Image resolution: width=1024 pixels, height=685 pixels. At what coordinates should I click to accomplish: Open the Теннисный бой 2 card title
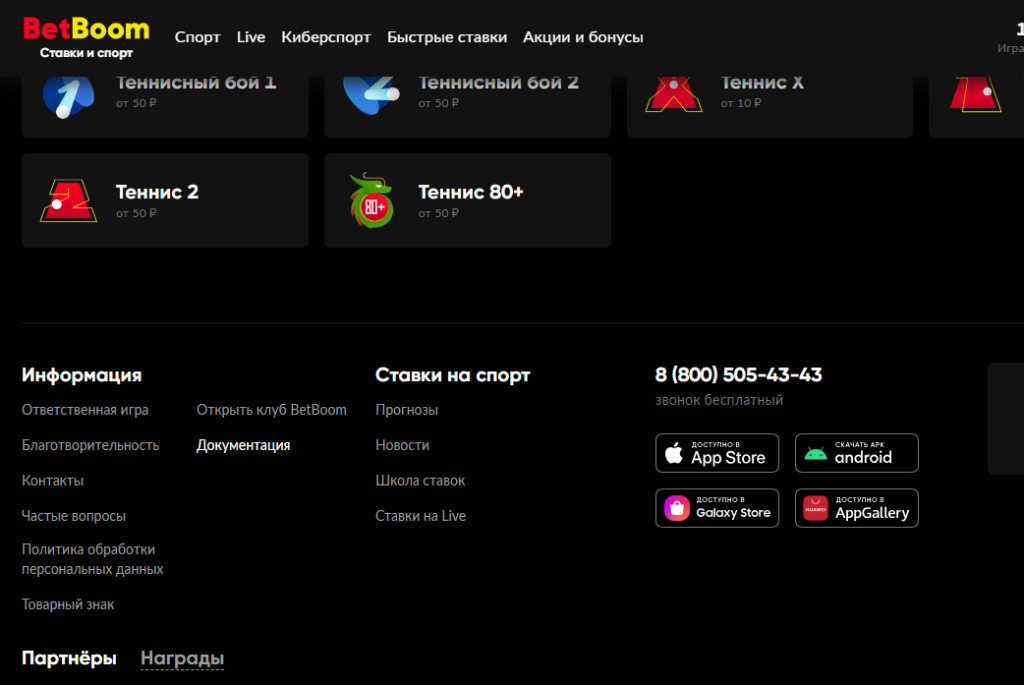pos(498,83)
